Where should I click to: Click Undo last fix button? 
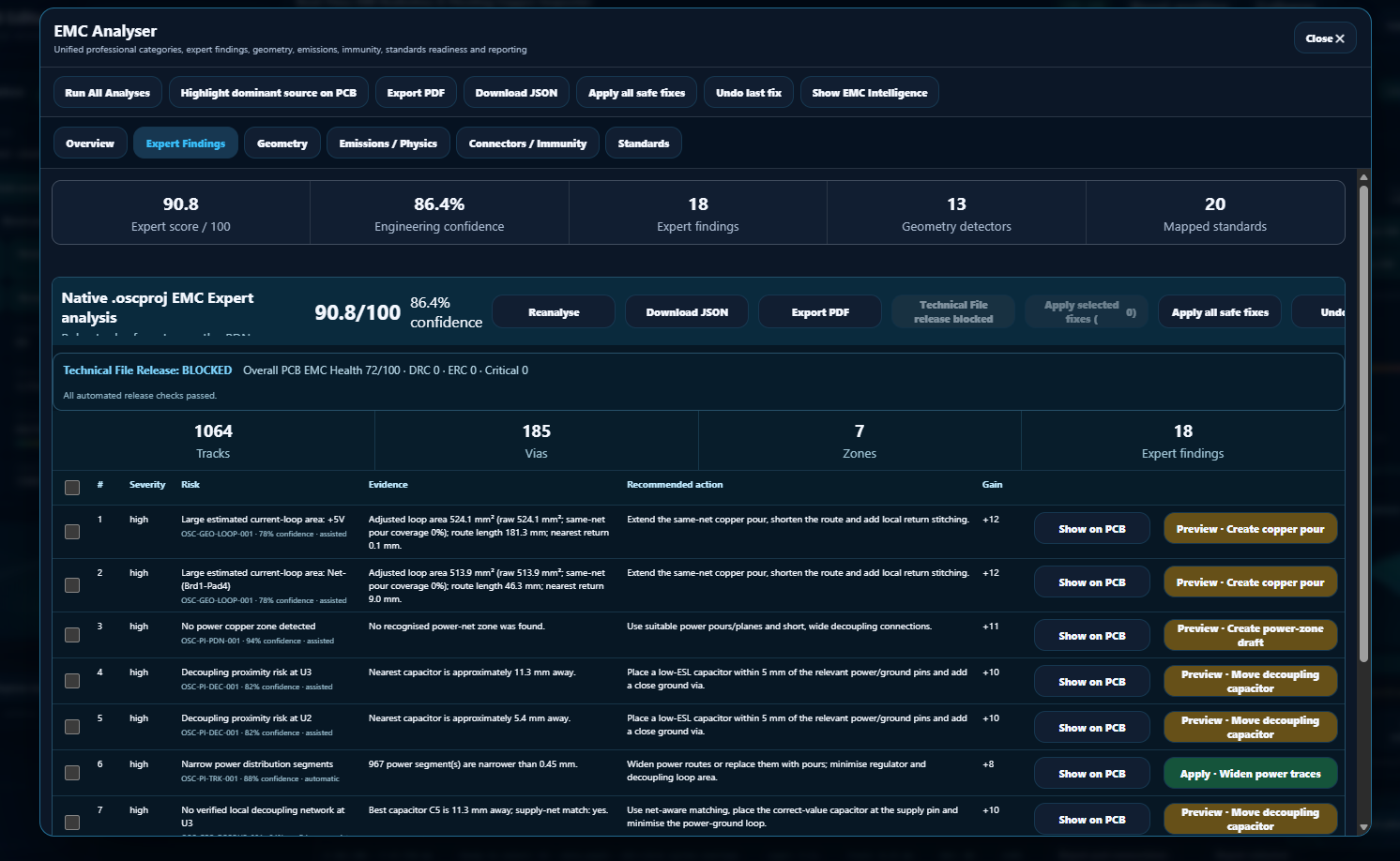748,93
